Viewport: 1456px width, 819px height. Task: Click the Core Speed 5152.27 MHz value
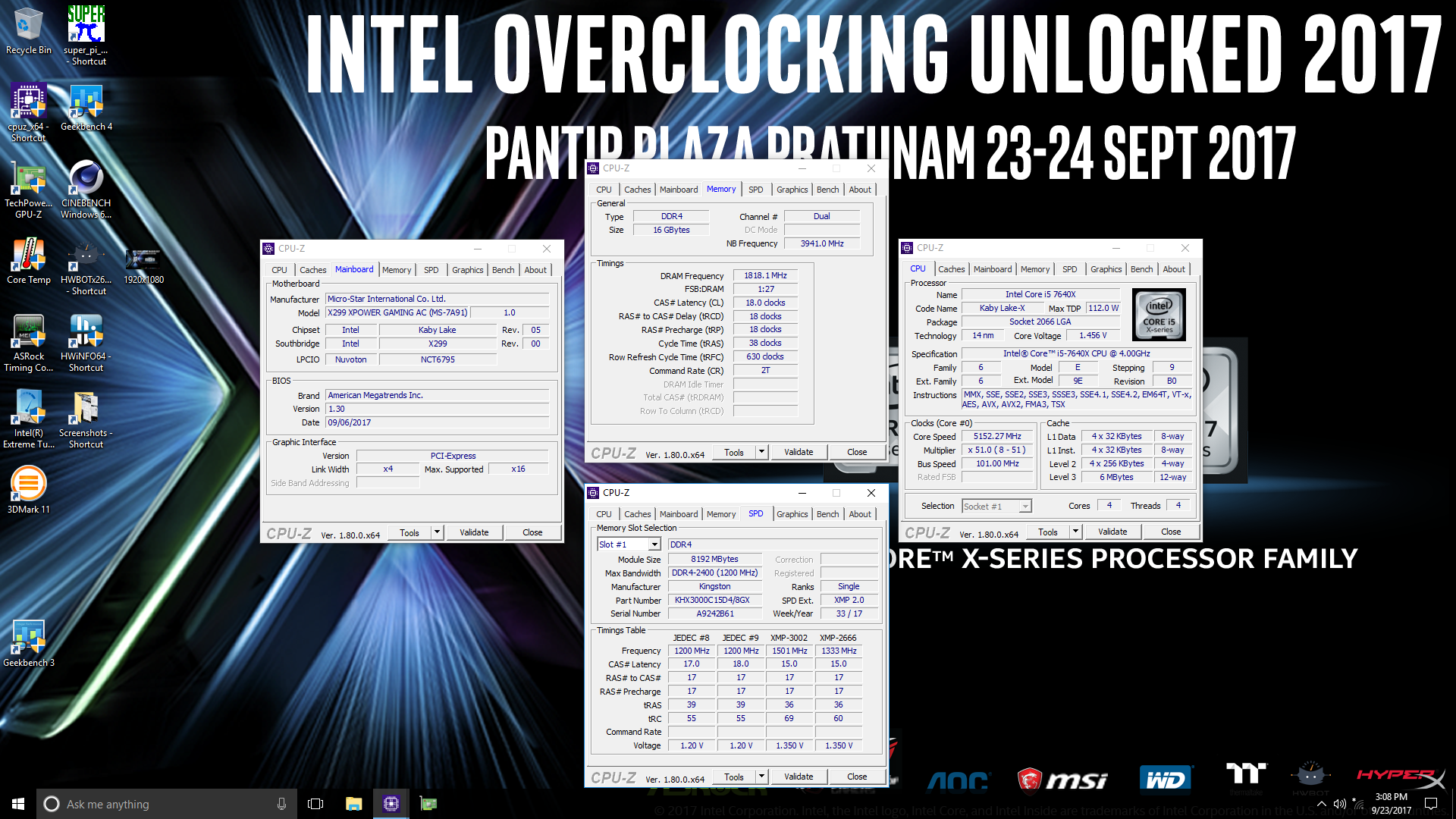[997, 436]
